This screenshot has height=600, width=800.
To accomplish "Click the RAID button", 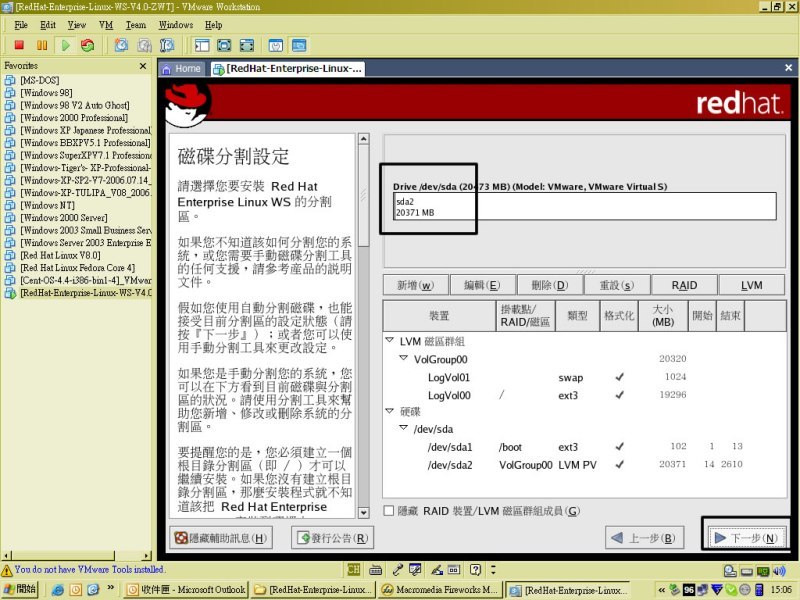I will (684, 285).
